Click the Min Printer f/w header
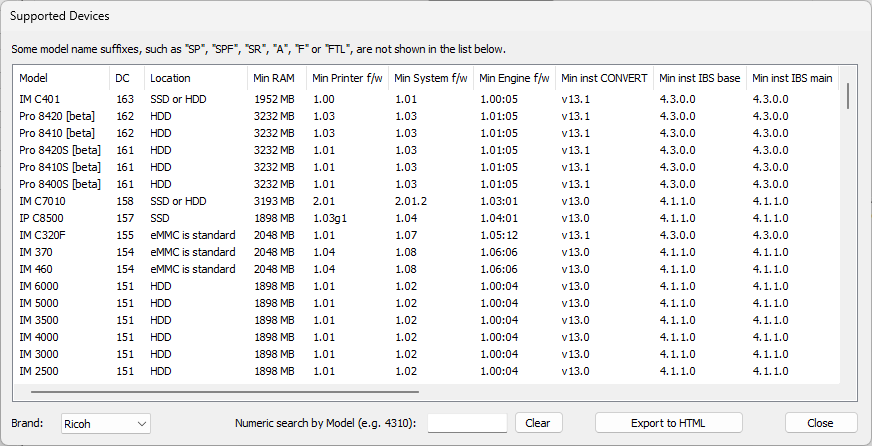 tap(346, 78)
